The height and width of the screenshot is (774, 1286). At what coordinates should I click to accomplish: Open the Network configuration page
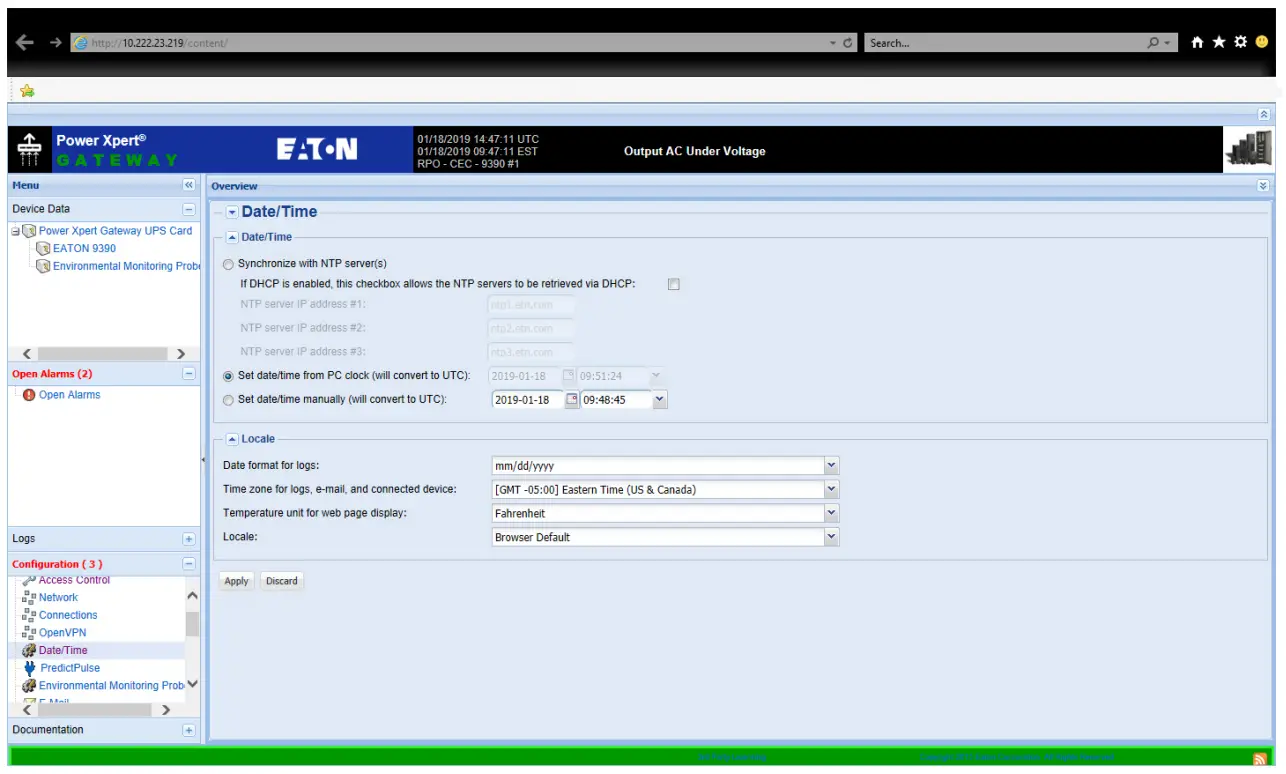[x=58, y=598]
